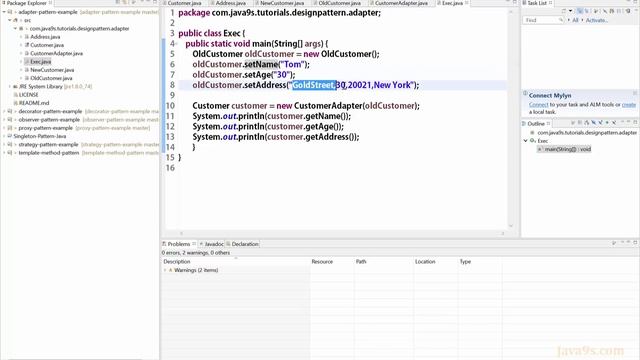The height and width of the screenshot is (360, 640).
Task: Click the editor horizontal scrollbar
Action: pos(342,233)
